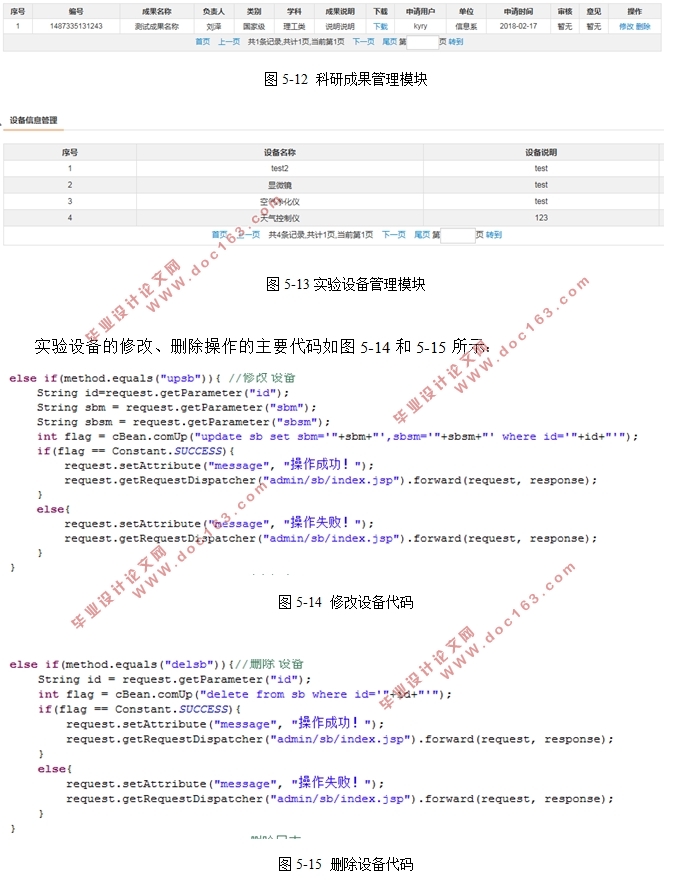Image resolution: width=674 pixels, height=887 pixels.
Task: Click the 设备说明 column header
Action: point(541,152)
